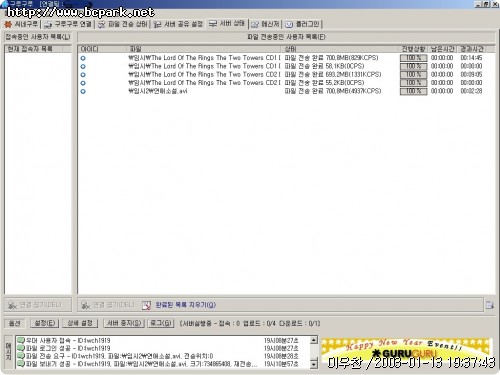
Task: Click status text 파일 전송 완료 58.1KB(0CPS)
Action: pyautogui.click(x=324, y=66)
